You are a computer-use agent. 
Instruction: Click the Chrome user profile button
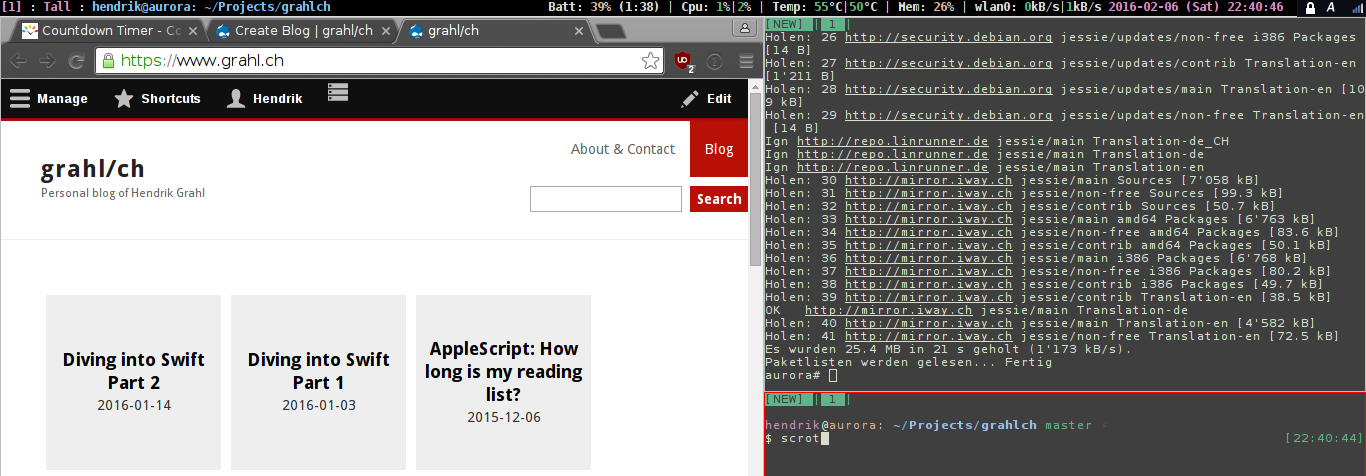point(746,29)
